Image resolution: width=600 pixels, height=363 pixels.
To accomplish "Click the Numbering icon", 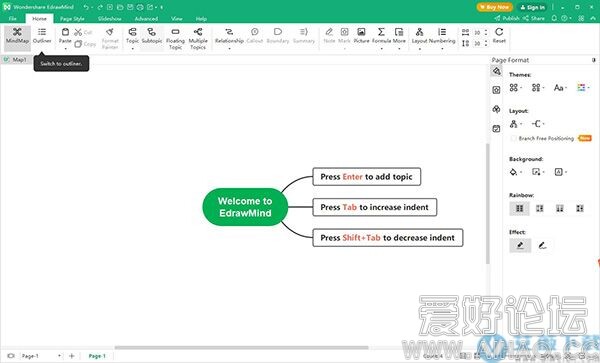I will coord(442,36).
